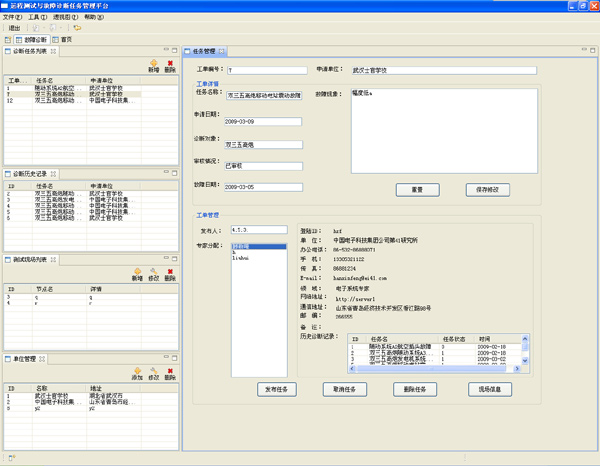Close the 任务管理 tab
This screenshot has width=600, height=466.
point(224,51)
